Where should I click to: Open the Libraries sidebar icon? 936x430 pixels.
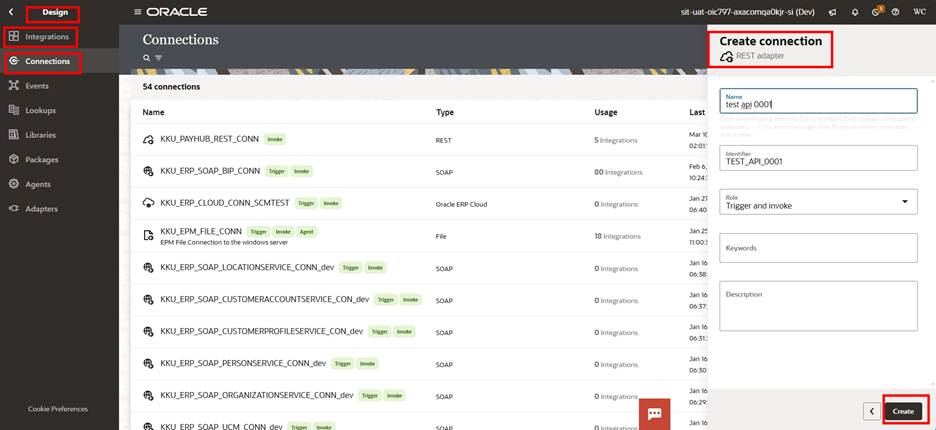click(x=14, y=134)
